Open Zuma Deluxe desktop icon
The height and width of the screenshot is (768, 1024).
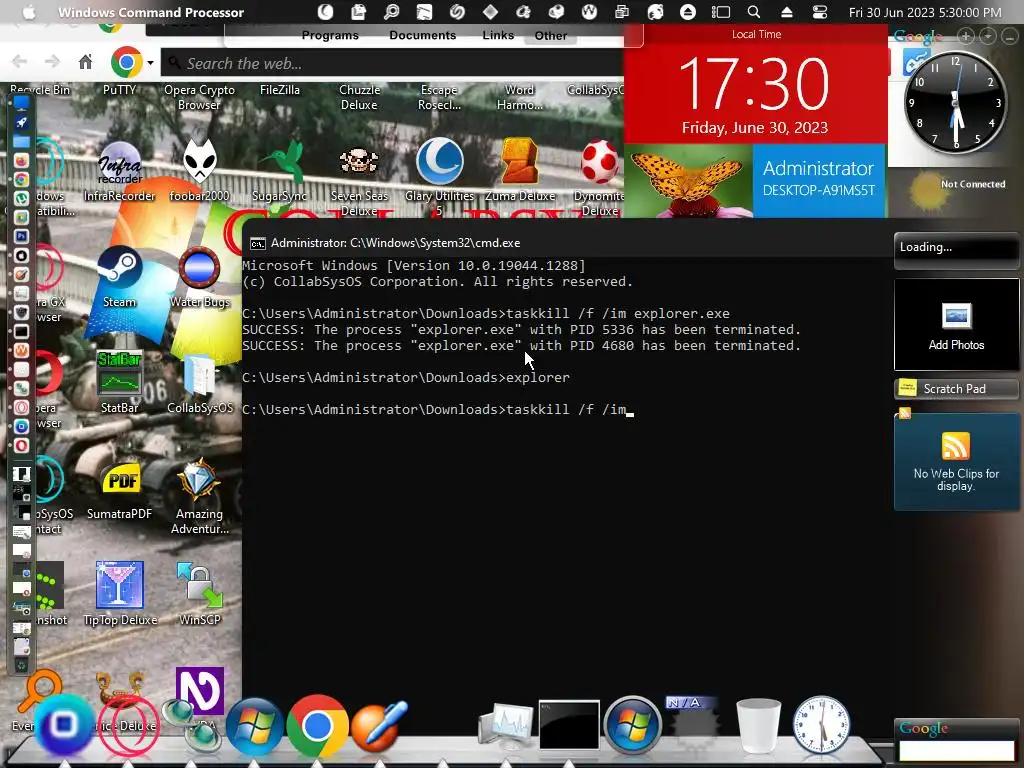coord(520,161)
